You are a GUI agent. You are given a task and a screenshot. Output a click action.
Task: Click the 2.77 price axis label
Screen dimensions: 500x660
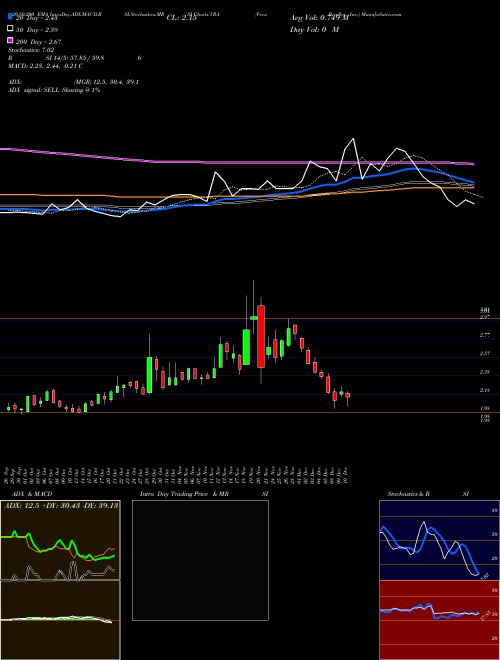click(x=485, y=335)
